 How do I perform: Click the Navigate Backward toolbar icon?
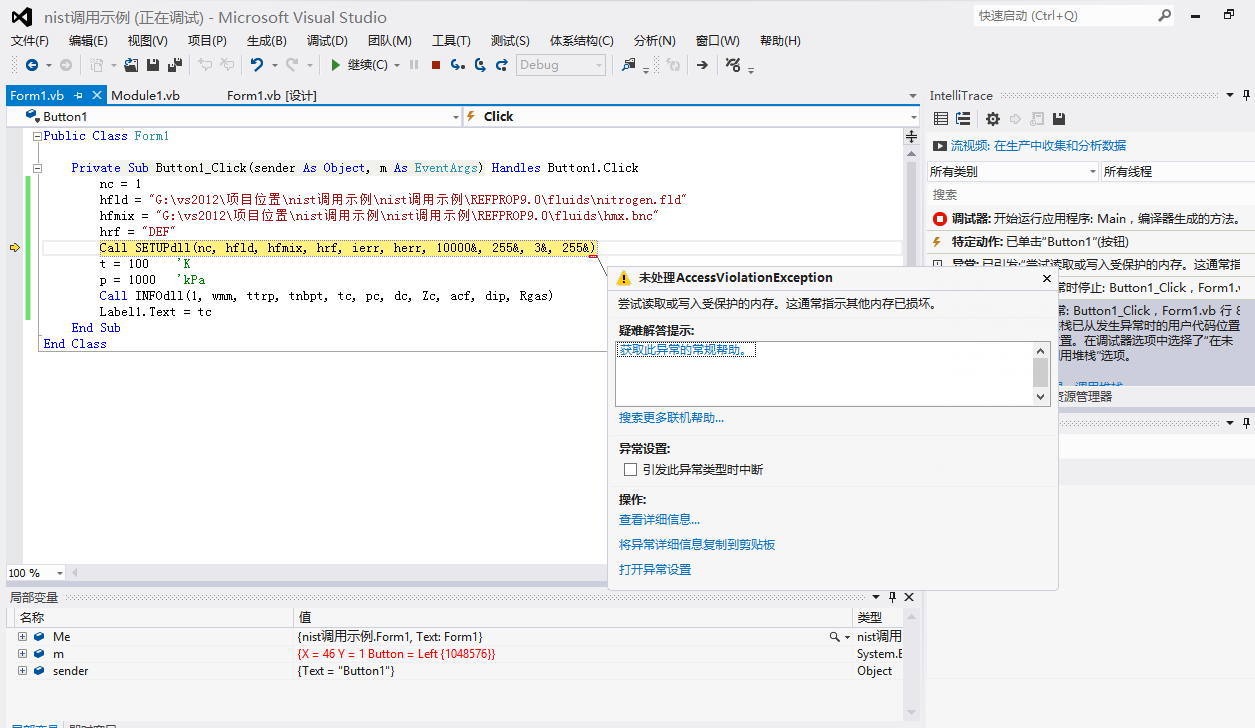pos(32,65)
